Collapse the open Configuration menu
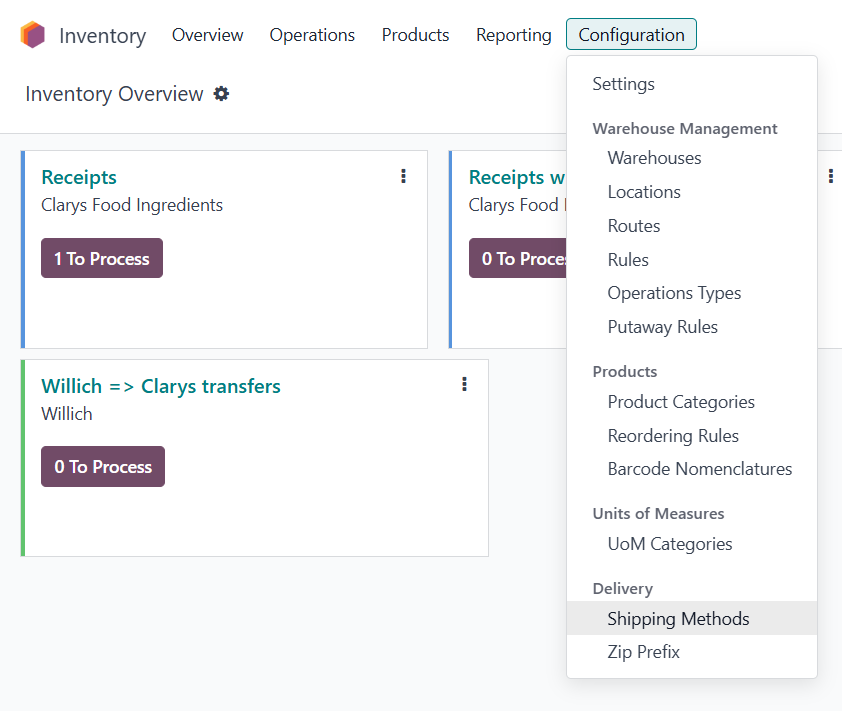 [631, 35]
